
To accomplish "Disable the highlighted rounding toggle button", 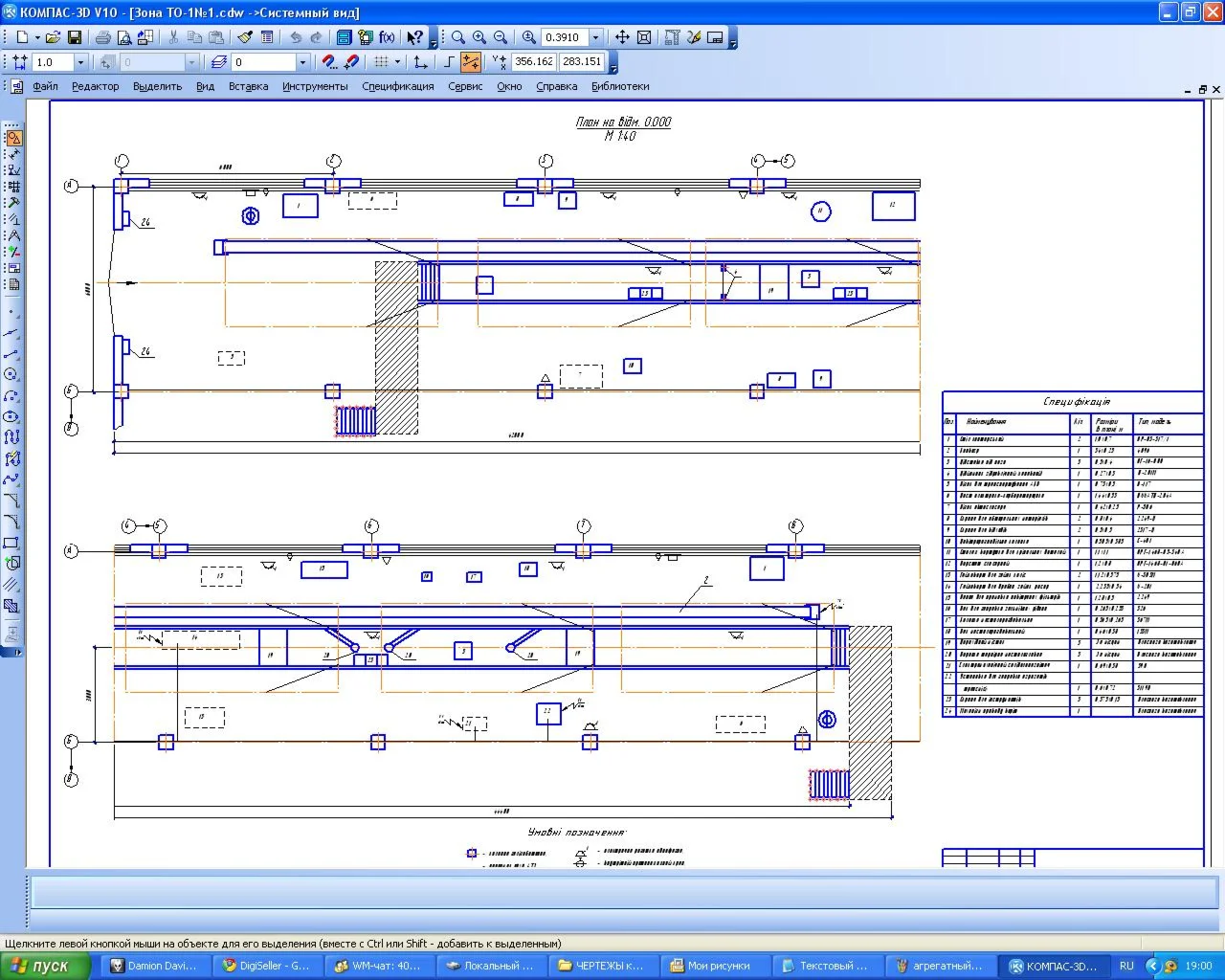I will pyautogui.click(x=471, y=62).
